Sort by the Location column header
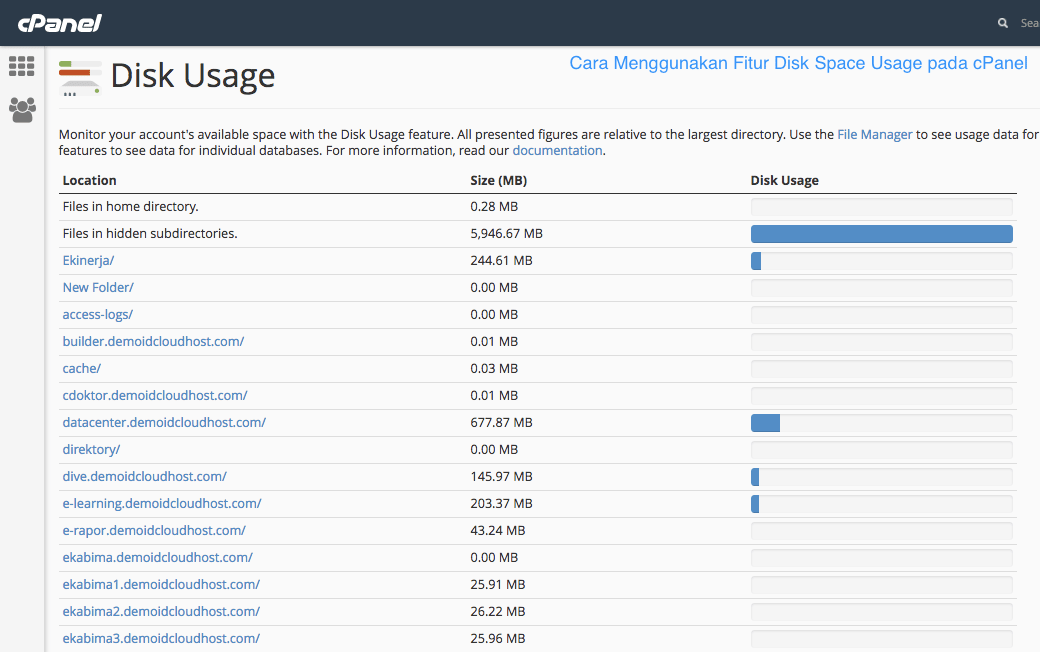The height and width of the screenshot is (652, 1040). [x=89, y=180]
